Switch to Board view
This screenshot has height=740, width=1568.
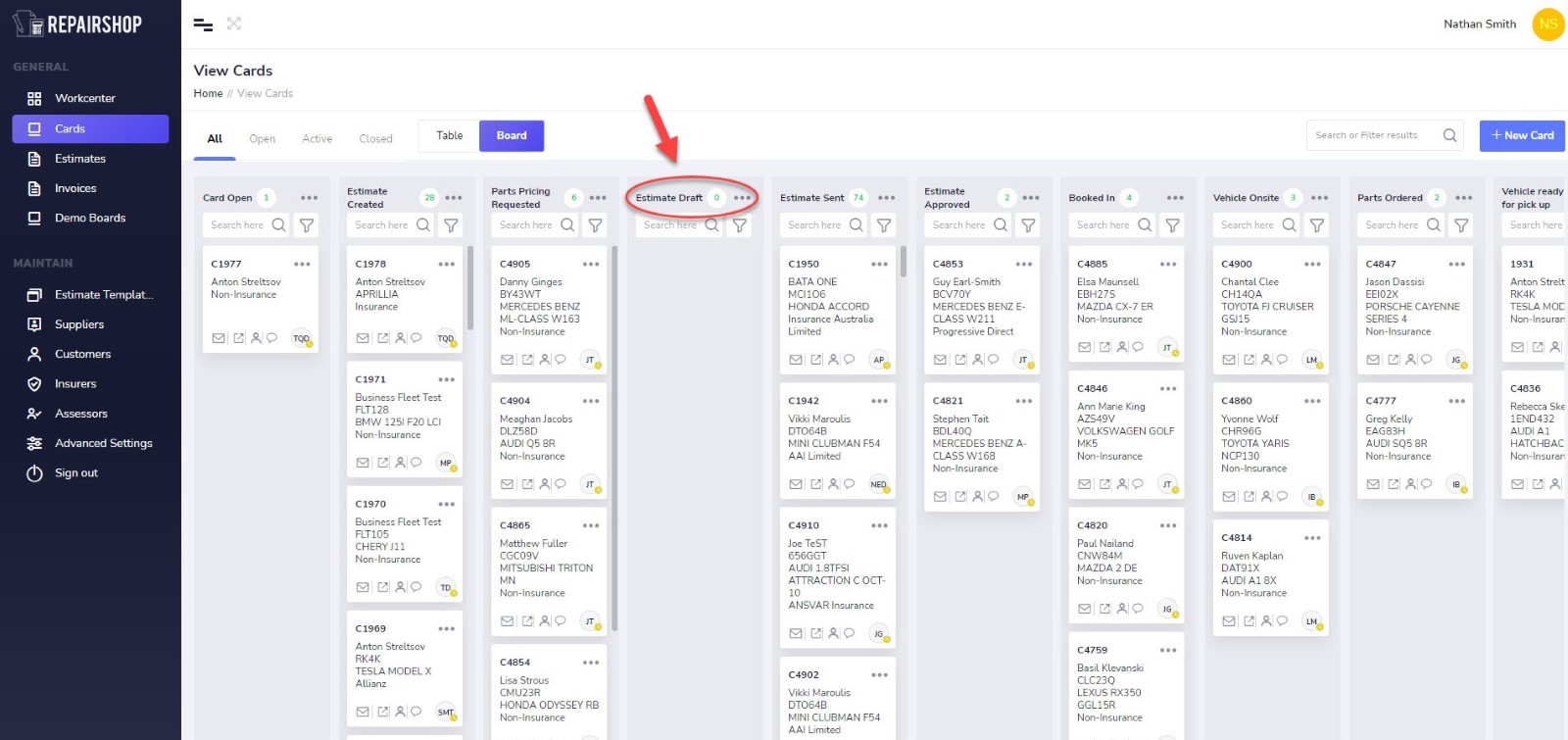point(512,136)
